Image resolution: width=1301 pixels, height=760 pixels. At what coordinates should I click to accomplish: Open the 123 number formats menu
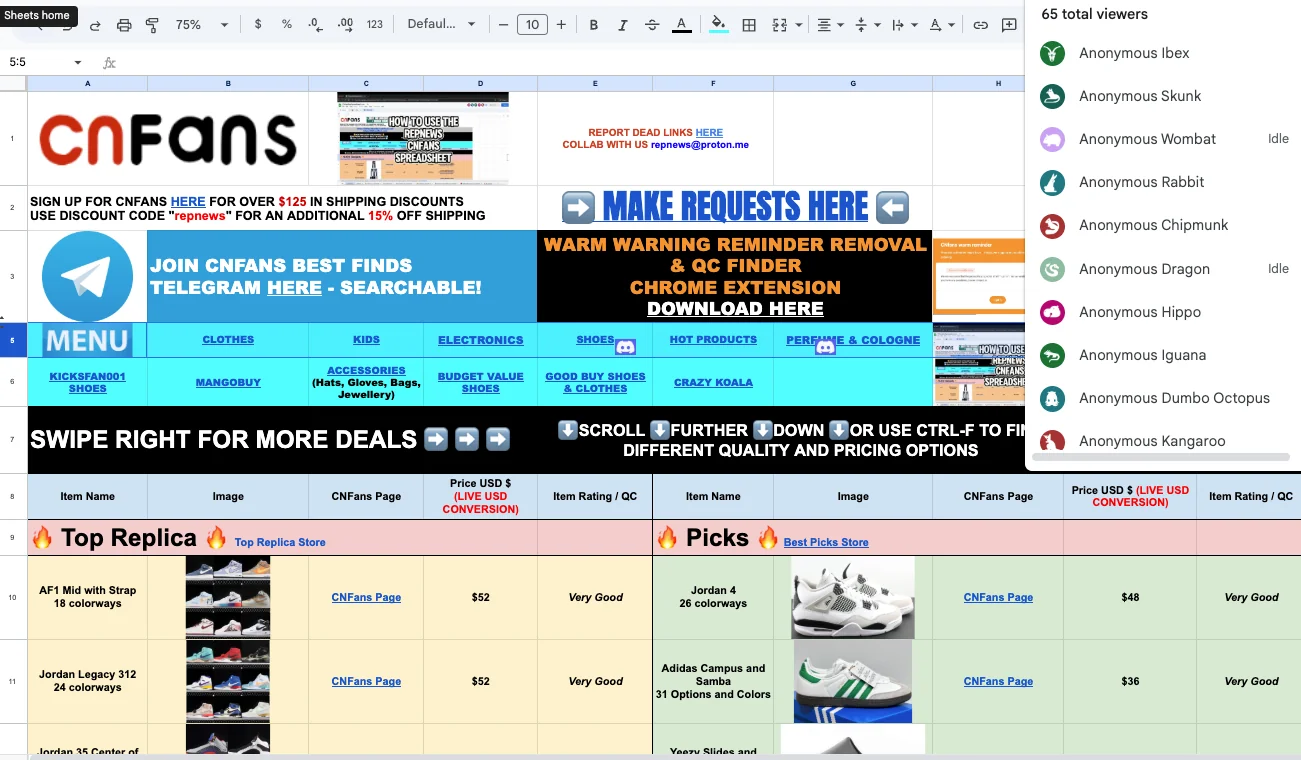point(375,24)
